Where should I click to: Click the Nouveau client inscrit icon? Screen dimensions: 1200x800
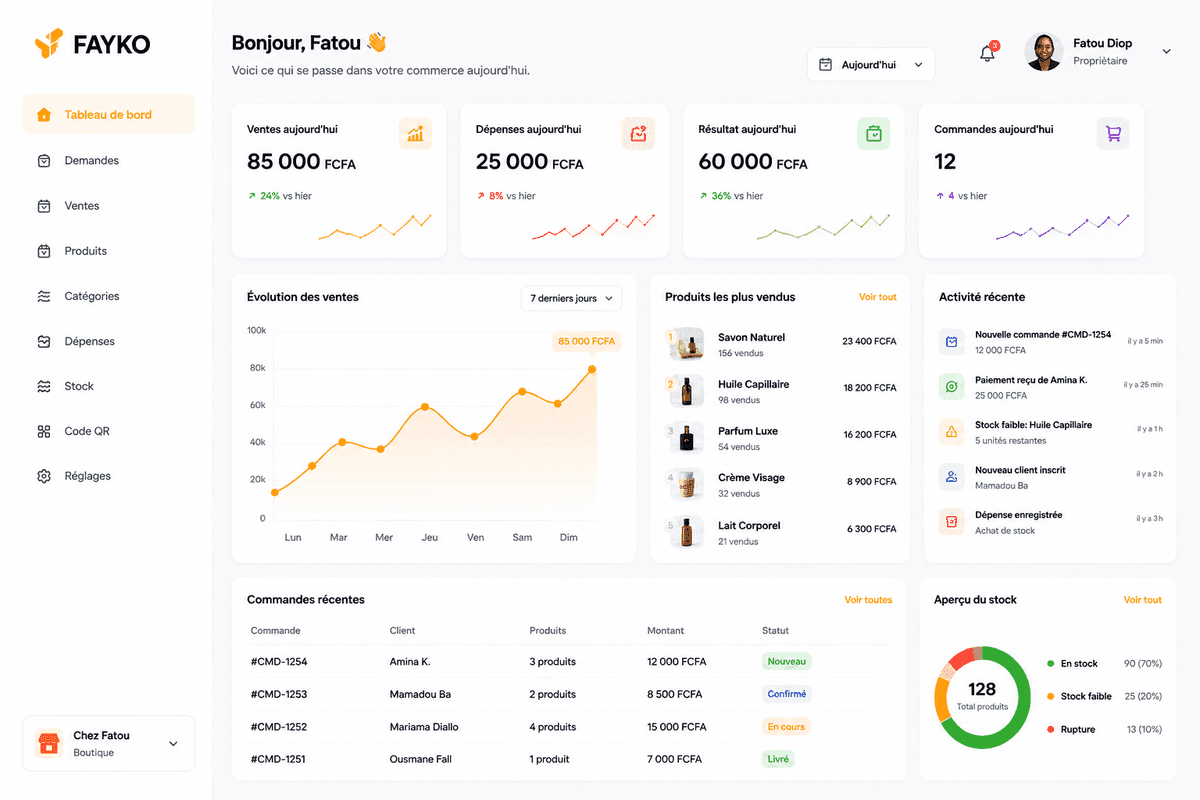[951, 477]
